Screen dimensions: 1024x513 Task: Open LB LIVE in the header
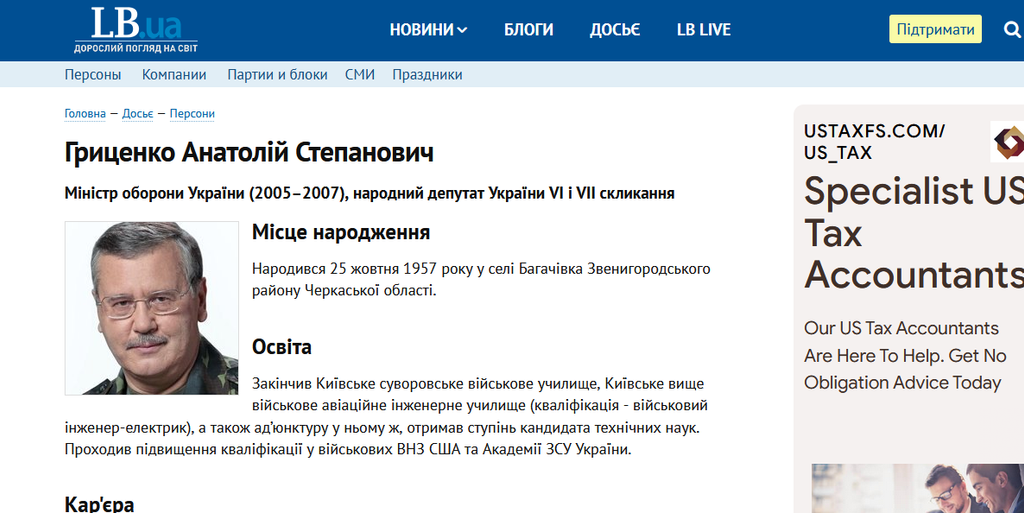tap(703, 29)
